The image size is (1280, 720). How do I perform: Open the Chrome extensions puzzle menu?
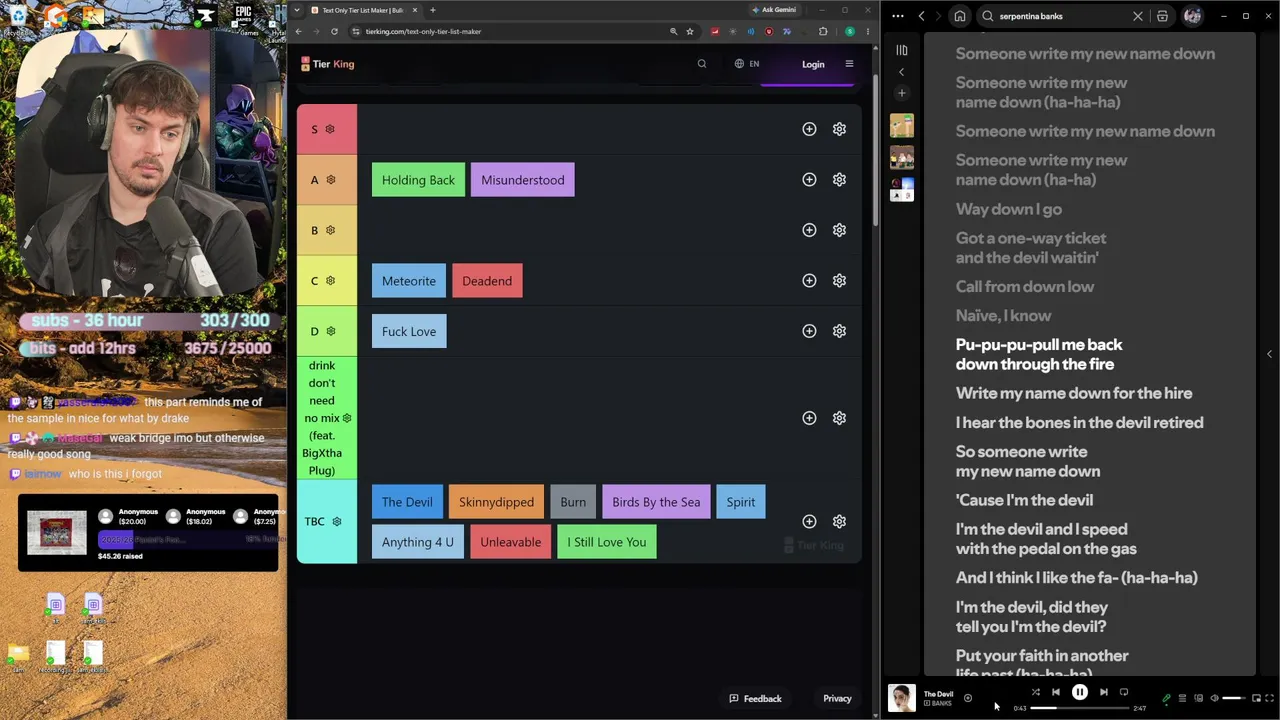(x=823, y=31)
